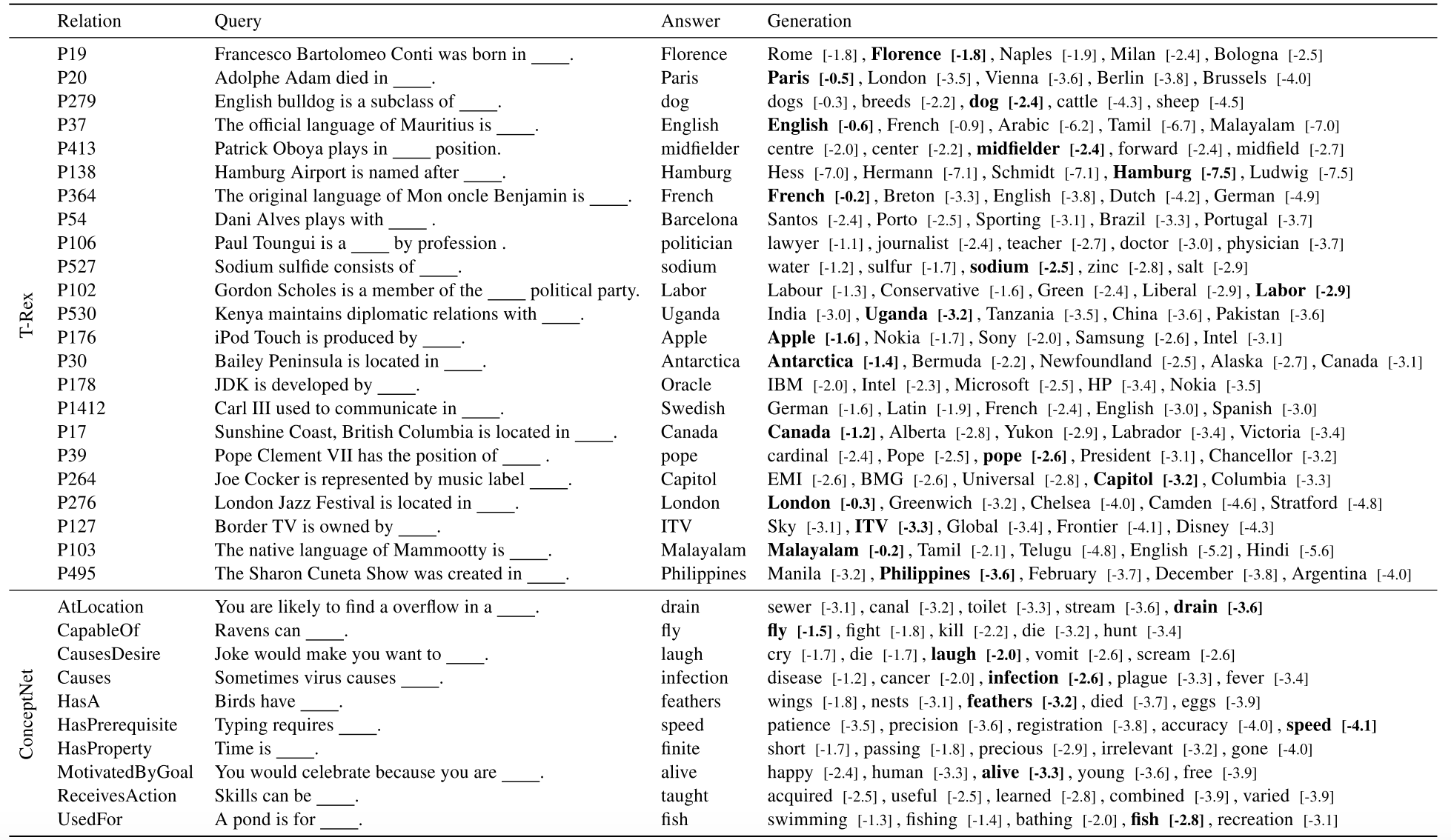
Task: Click relation 'CausesDesire'
Action: 109,654
